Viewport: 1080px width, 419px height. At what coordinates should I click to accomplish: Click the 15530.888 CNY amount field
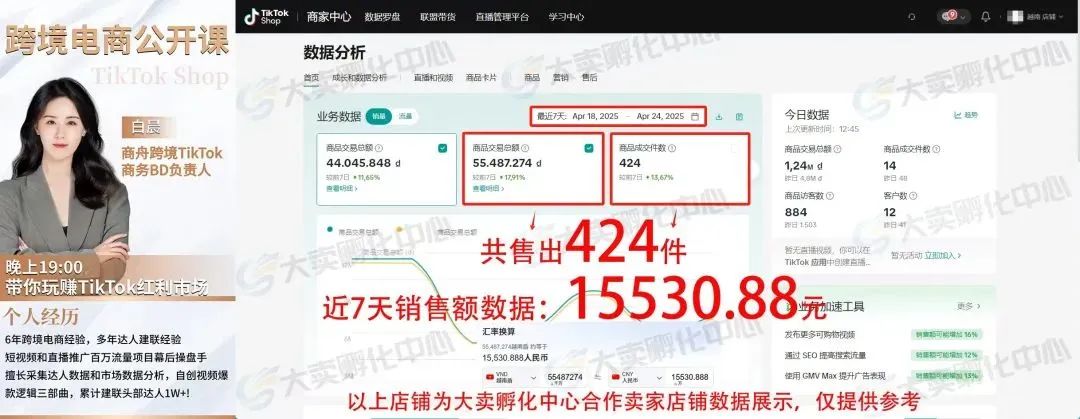coord(691,378)
